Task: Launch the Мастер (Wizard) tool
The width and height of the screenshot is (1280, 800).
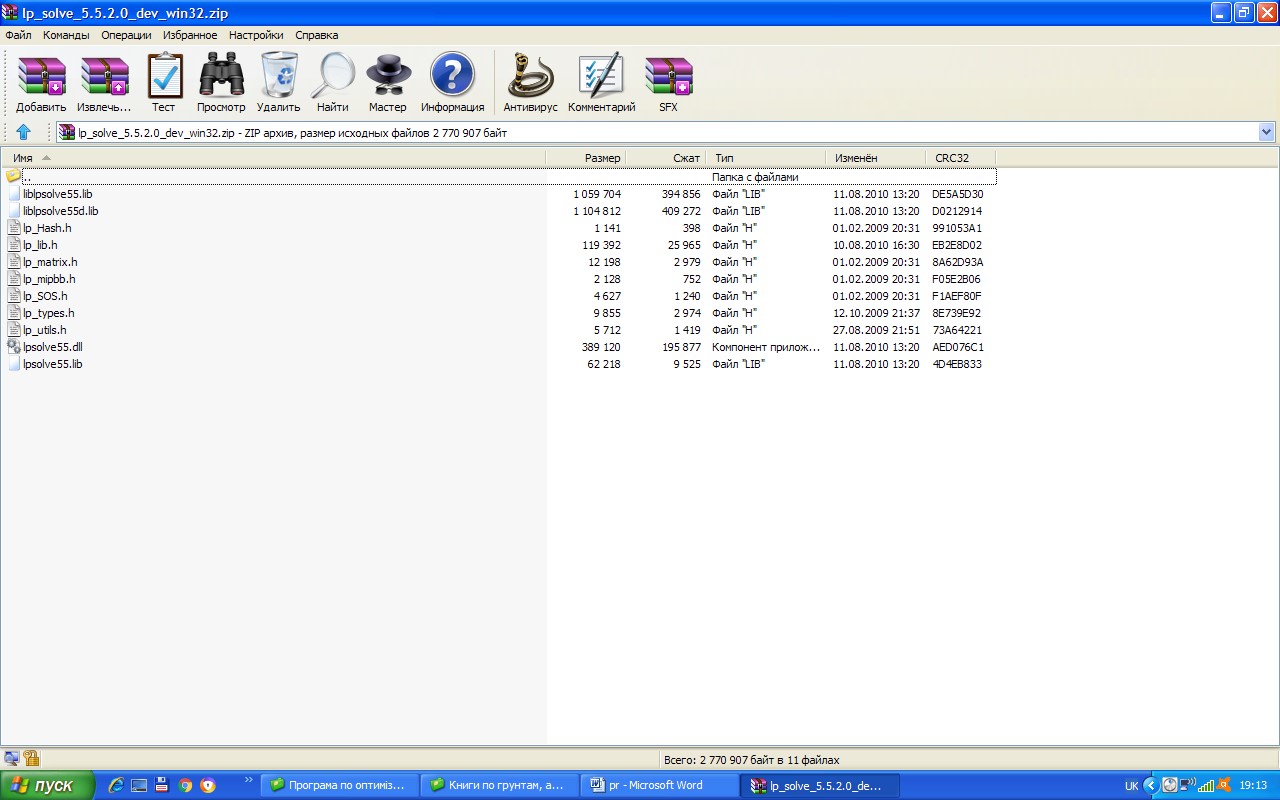Action: coord(388,83)
